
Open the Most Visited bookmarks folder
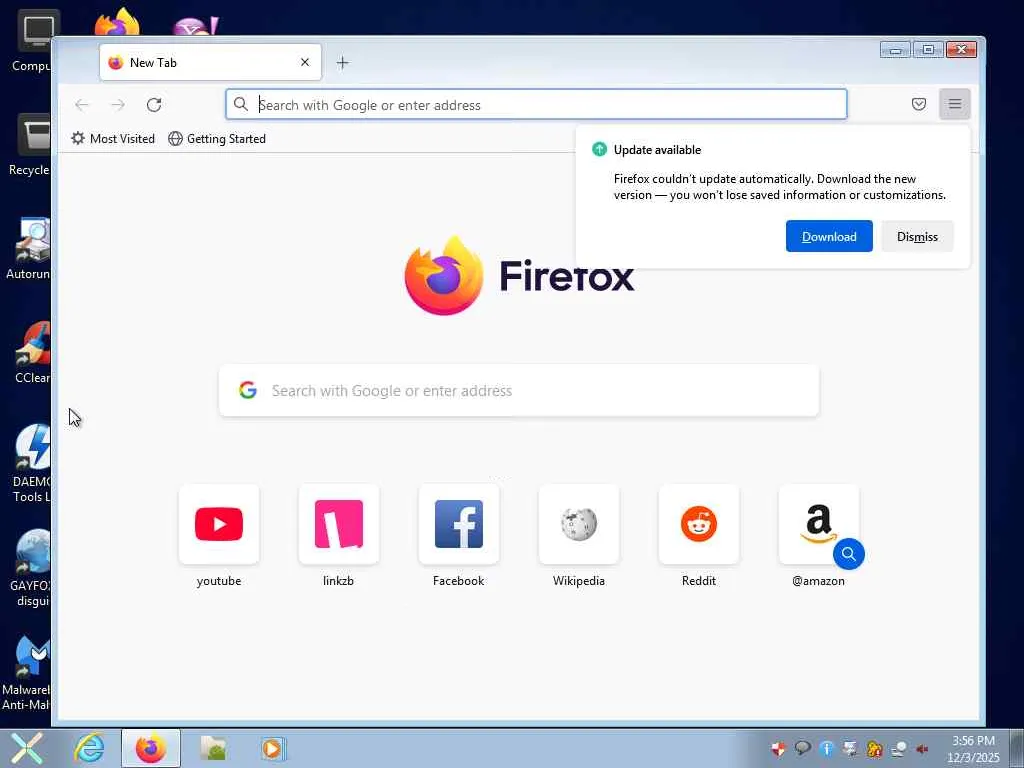[x=113, y=138]
